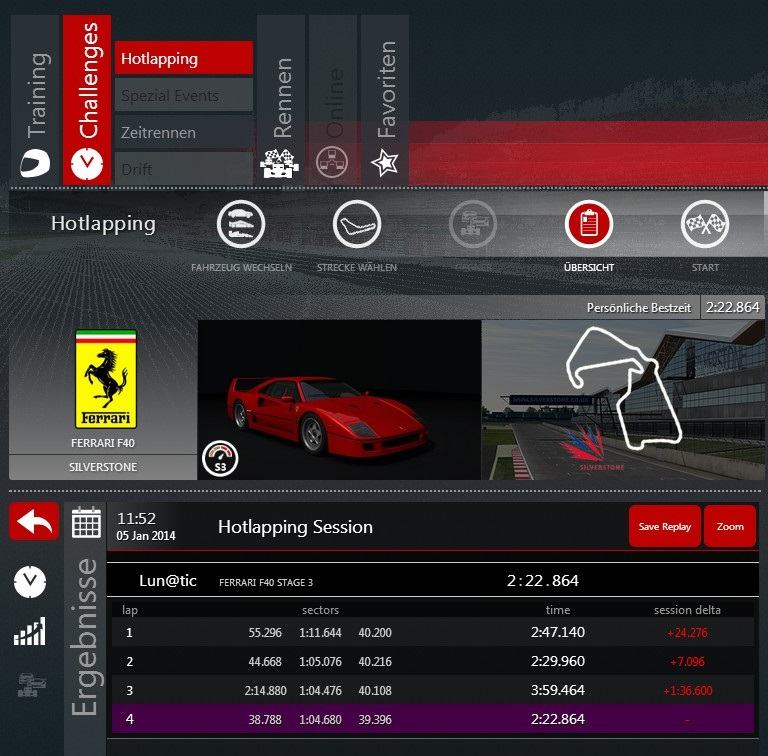Click the Hotlapping Session title
Image resolution: width=768 pixels, height=756 pixels.
[x=295, y=527]
